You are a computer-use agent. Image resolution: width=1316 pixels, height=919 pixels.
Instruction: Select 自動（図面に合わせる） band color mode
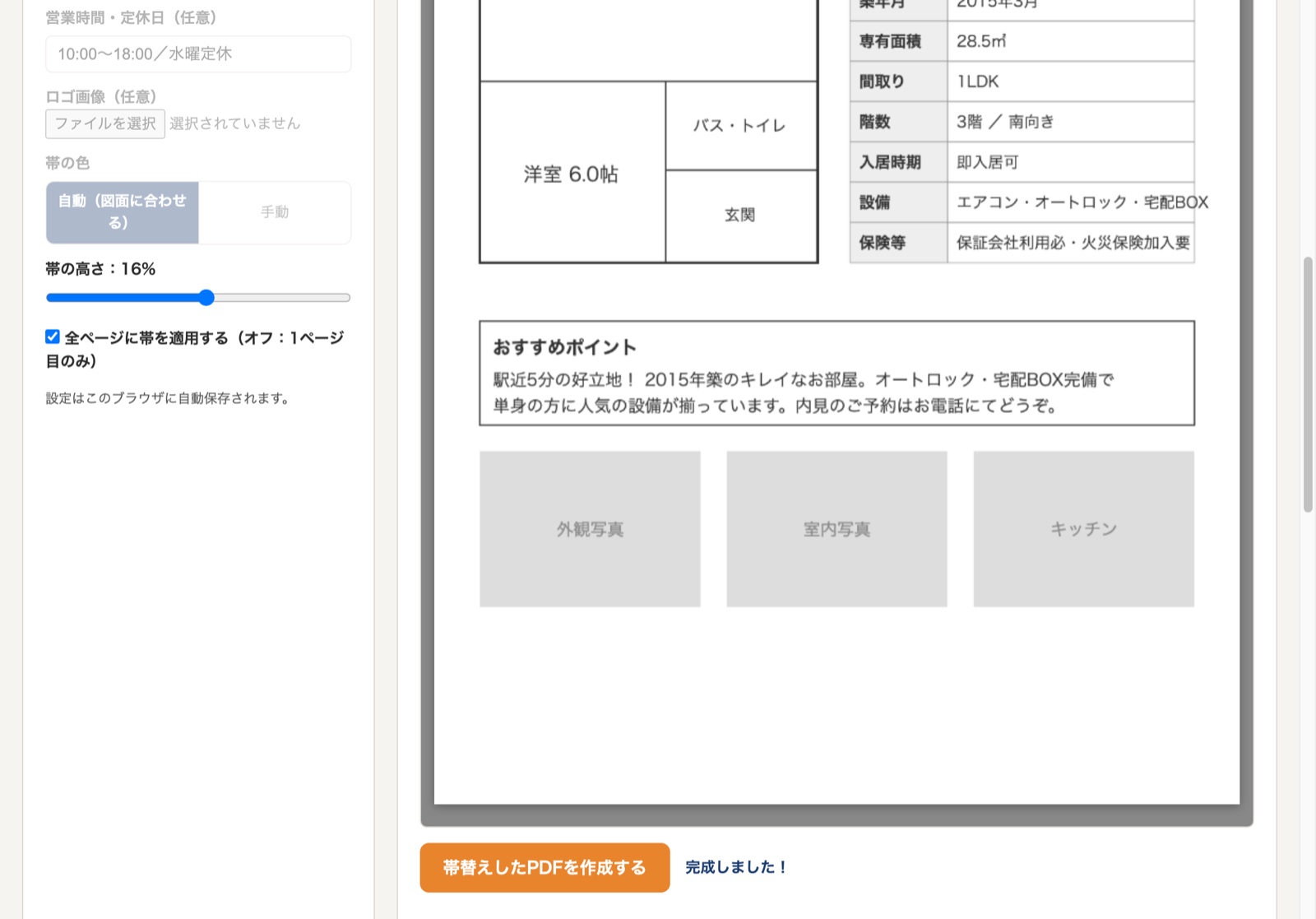coord(123,212)
